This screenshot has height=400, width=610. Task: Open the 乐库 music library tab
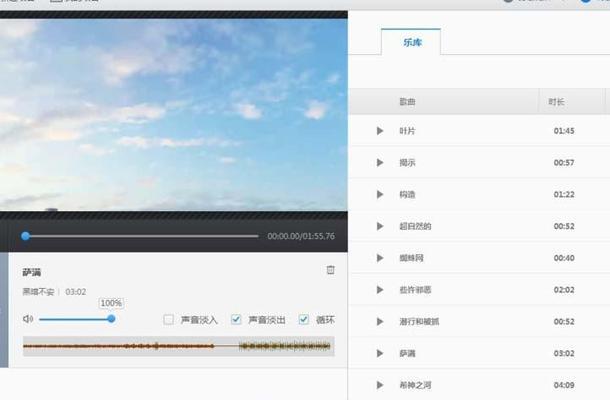[411, 42]
